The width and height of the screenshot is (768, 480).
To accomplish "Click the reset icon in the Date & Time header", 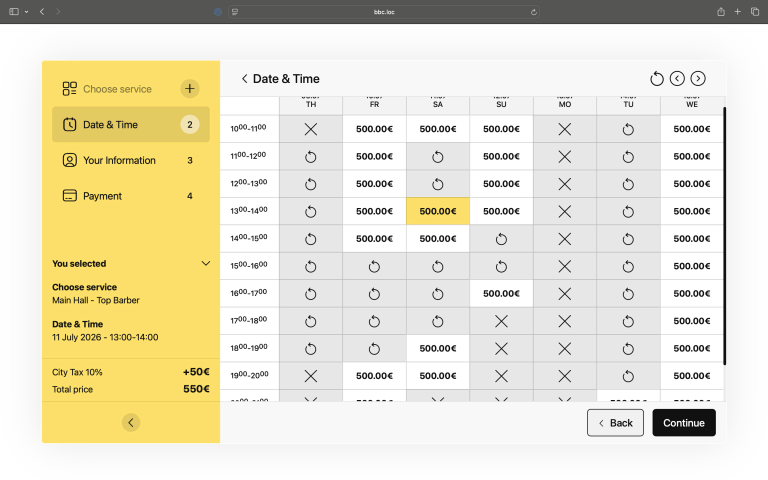I will pos(656,78).
